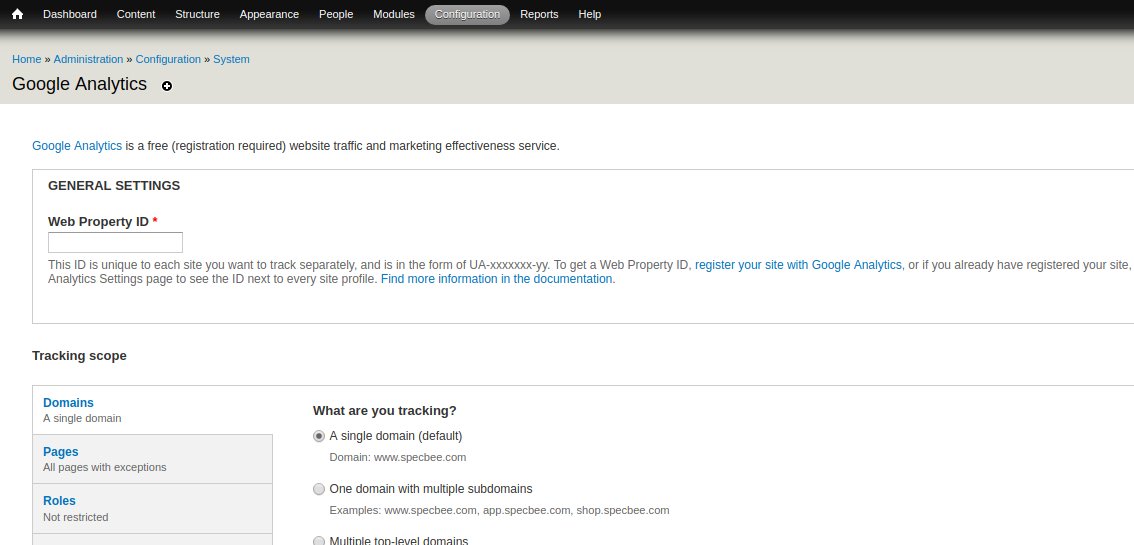This screenshot has width=1134, height=545.
Task: Add Google Analytics page to shortcuts icon
Action: [167, 86]
